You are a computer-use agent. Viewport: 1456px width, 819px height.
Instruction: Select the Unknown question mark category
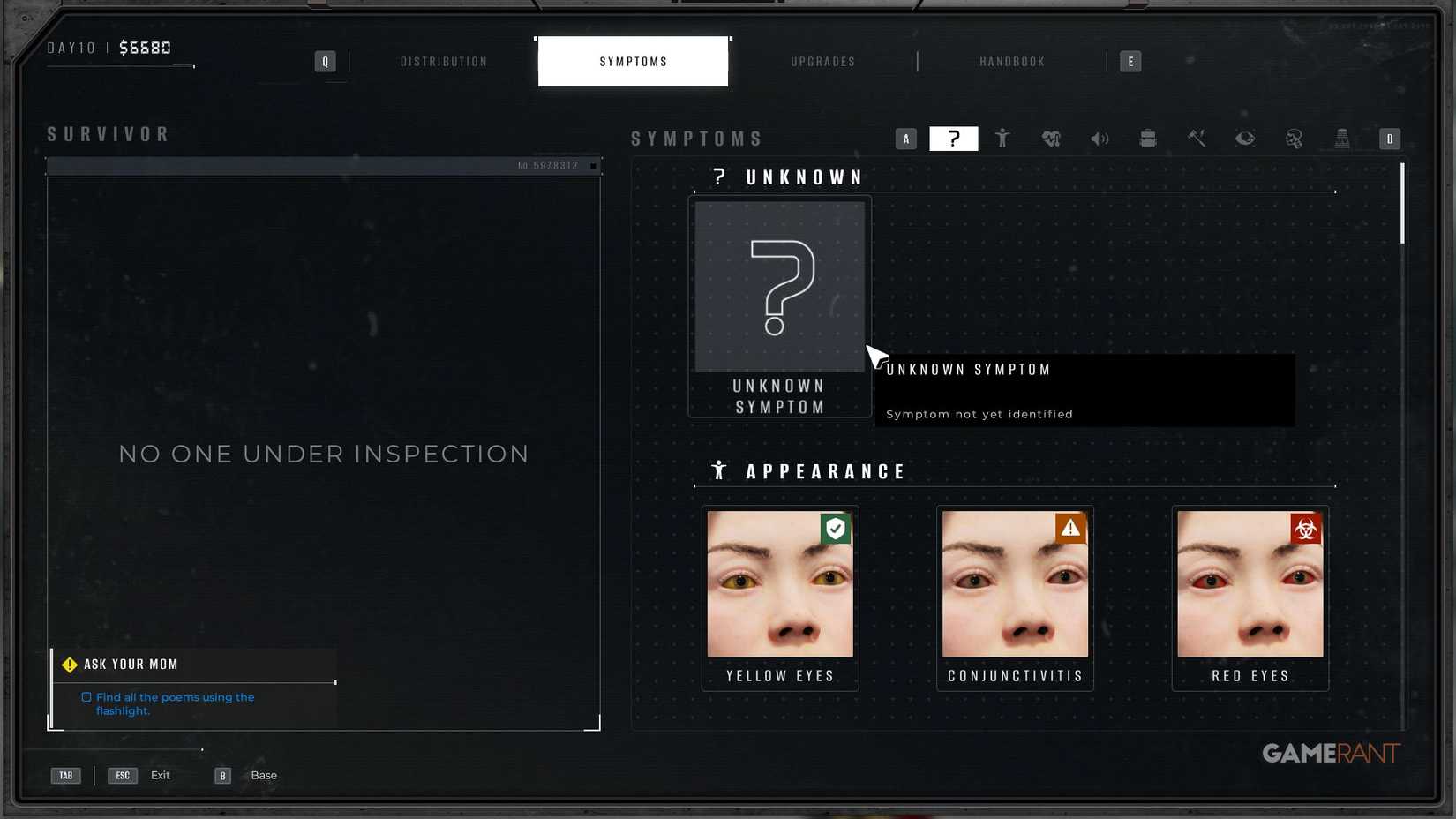pyautogui.click(x=954, y=139)
